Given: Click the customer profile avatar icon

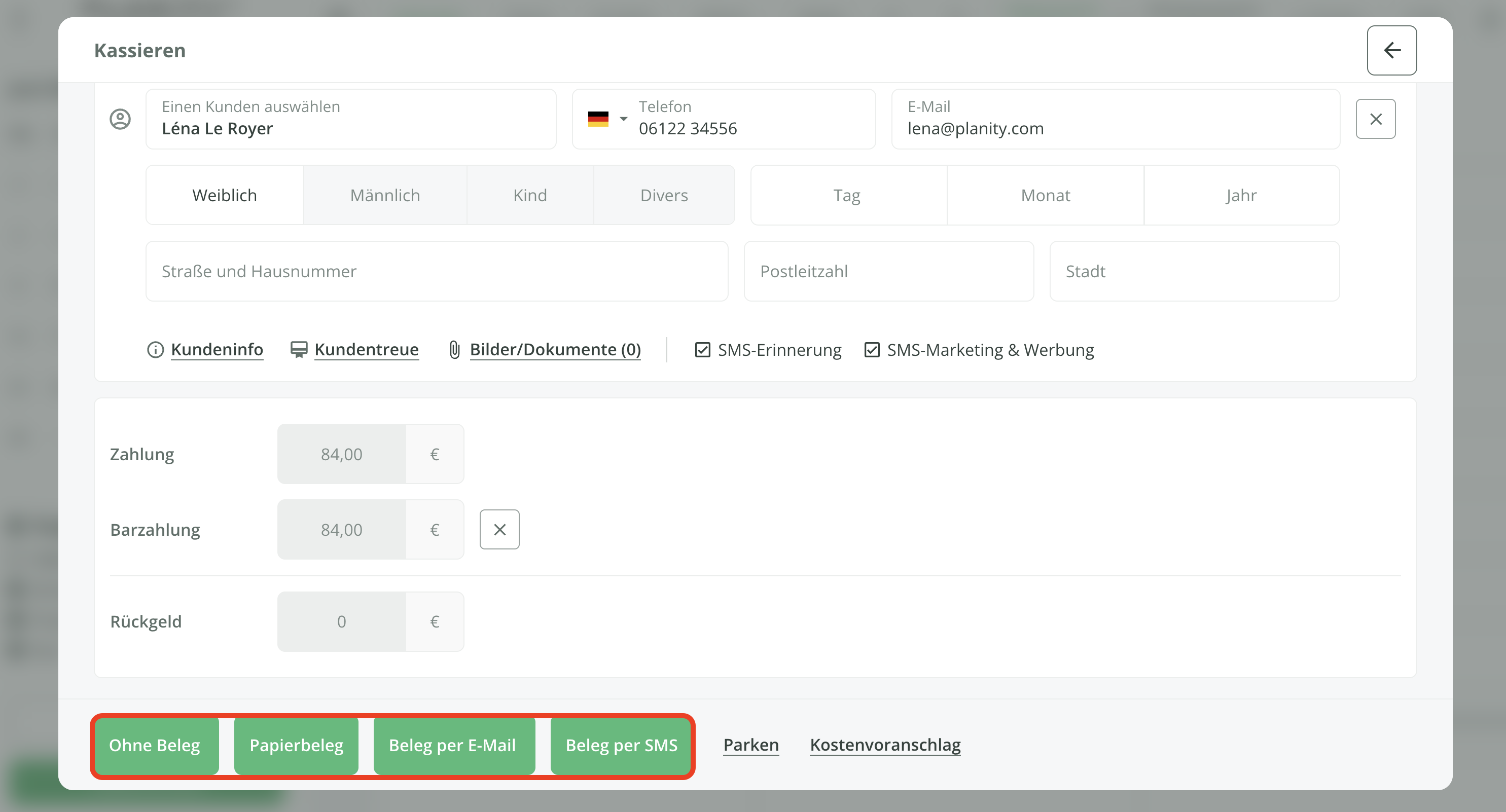Looking at the screenshot, I should click(121, 119).
